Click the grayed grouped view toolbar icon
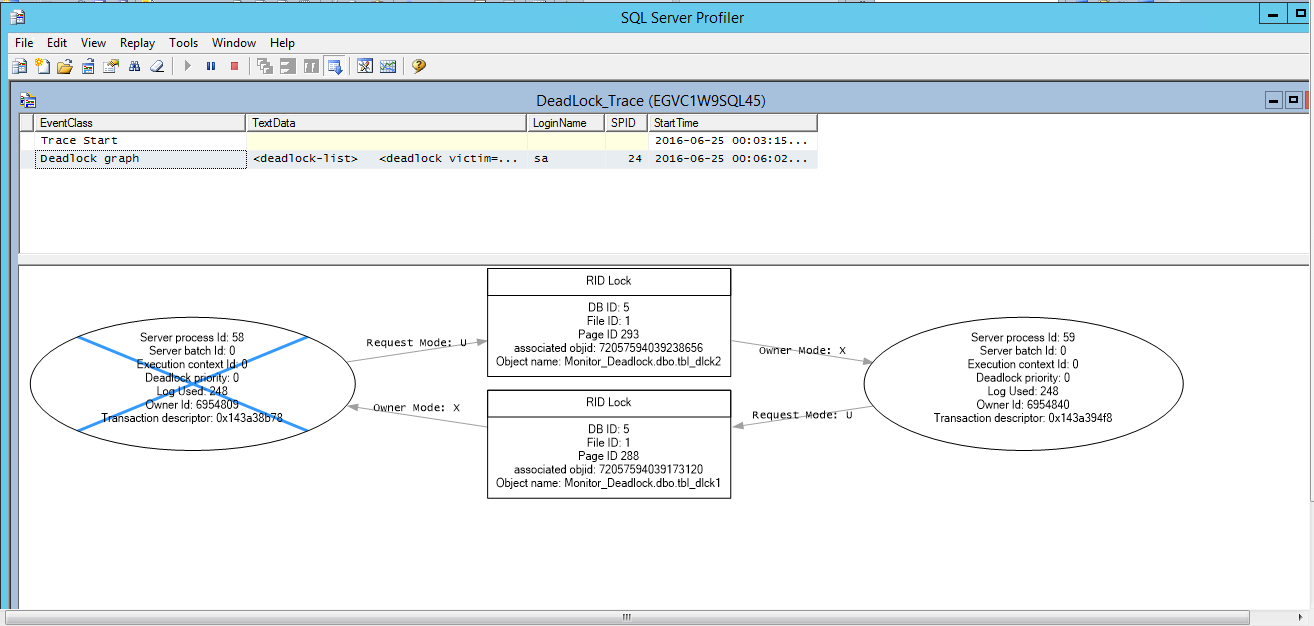This screenshot has width=1314, height=626. tap(288, 66)
